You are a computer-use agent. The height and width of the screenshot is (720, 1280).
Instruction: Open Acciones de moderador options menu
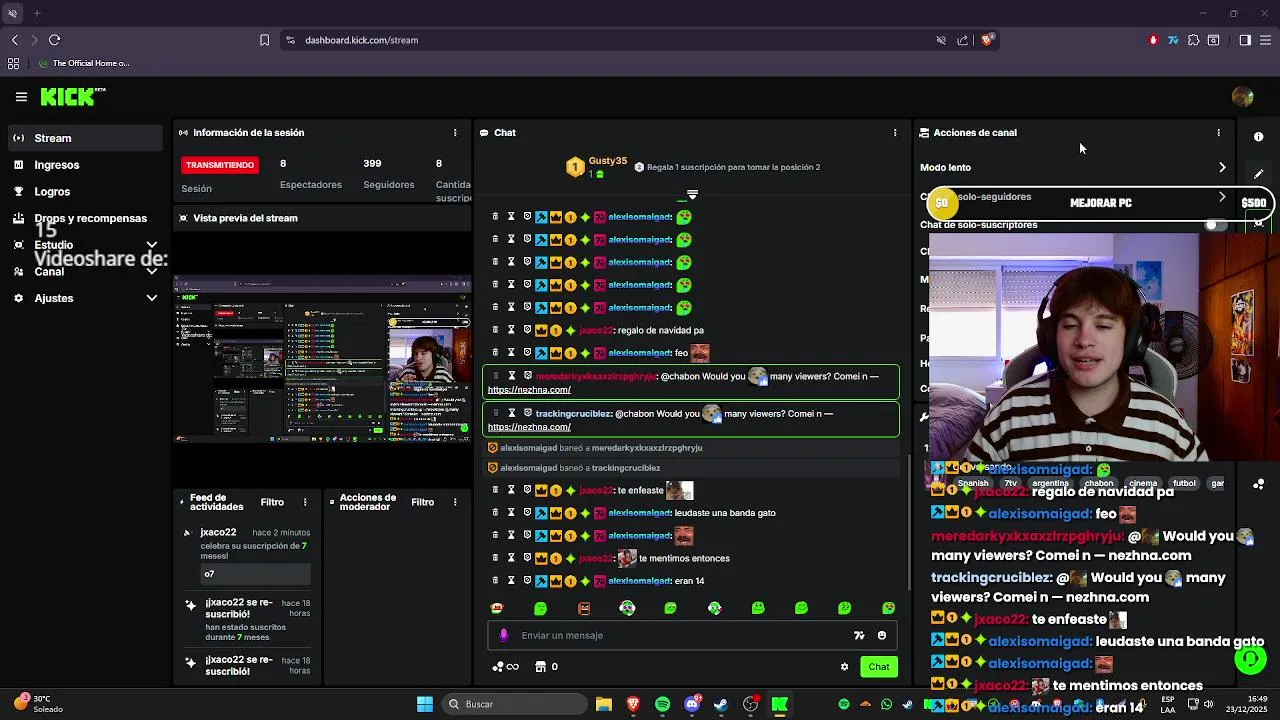tap(455, 502)
